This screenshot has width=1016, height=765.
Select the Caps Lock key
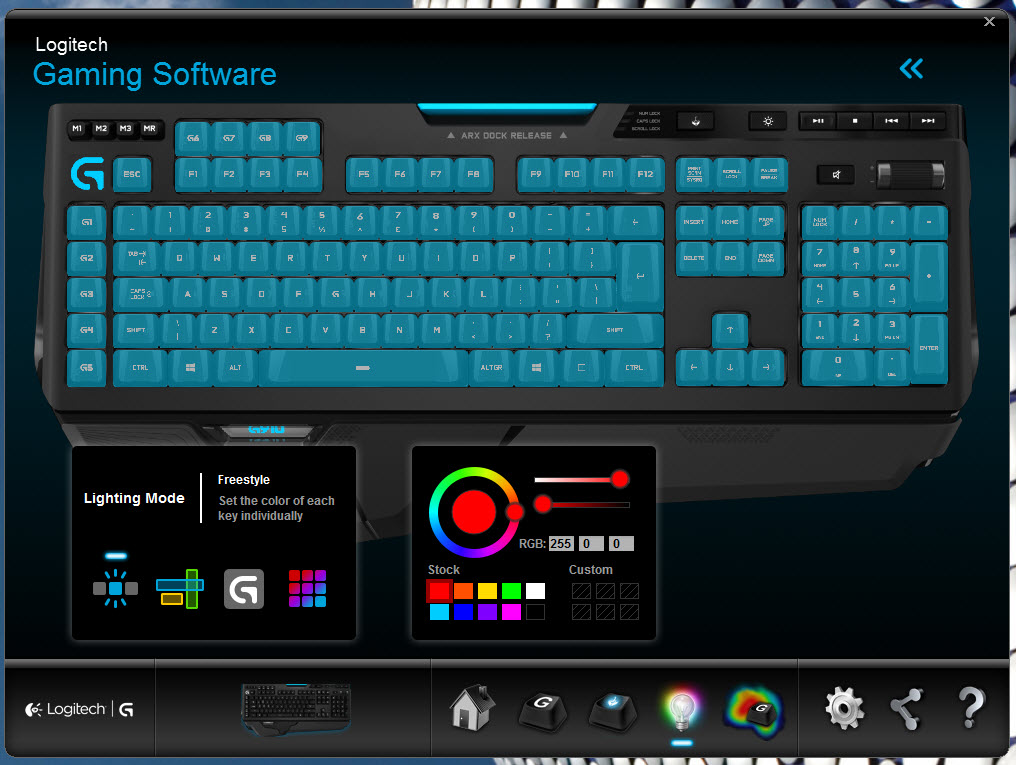click(x=141, y=294)
